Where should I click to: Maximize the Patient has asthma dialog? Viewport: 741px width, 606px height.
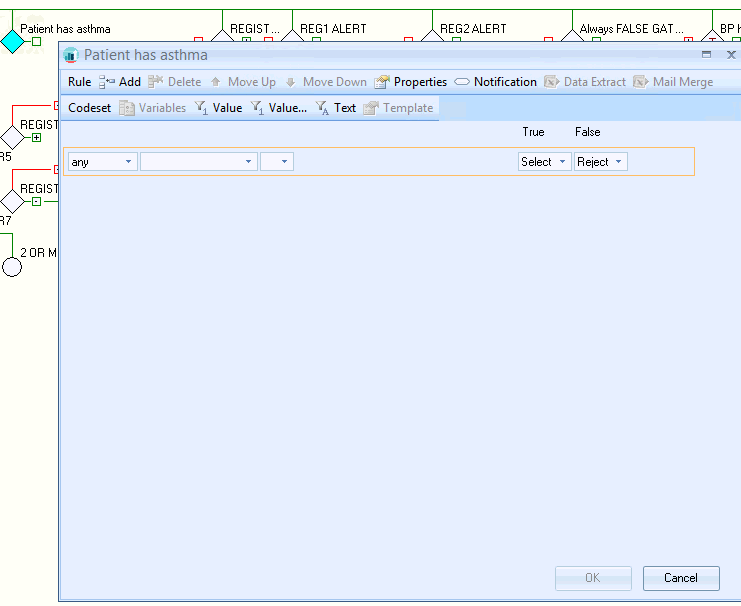706,55
